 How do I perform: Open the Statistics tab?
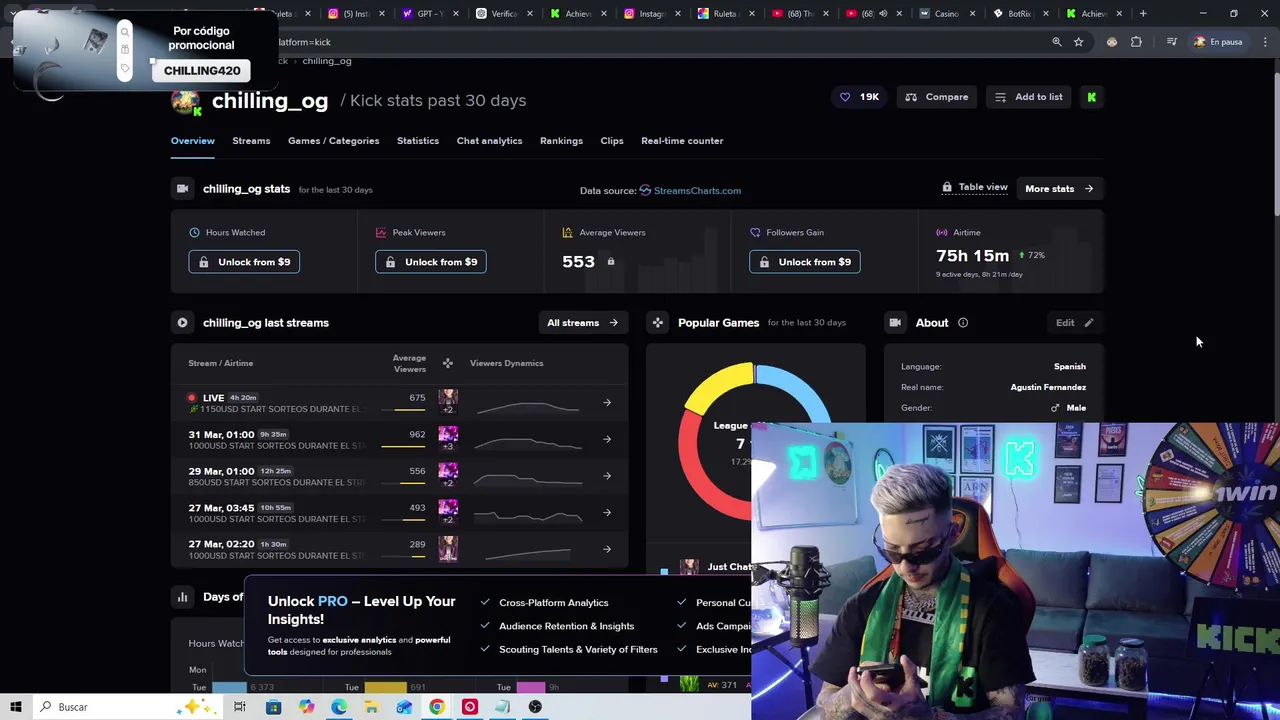tap(418, 141)
